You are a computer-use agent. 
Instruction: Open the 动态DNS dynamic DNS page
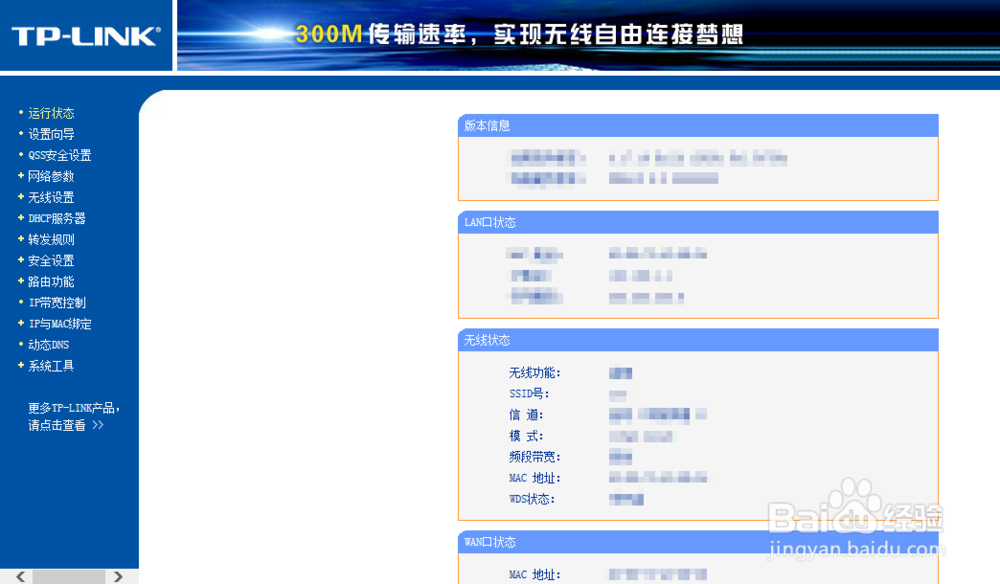click(x=48, y=344)
